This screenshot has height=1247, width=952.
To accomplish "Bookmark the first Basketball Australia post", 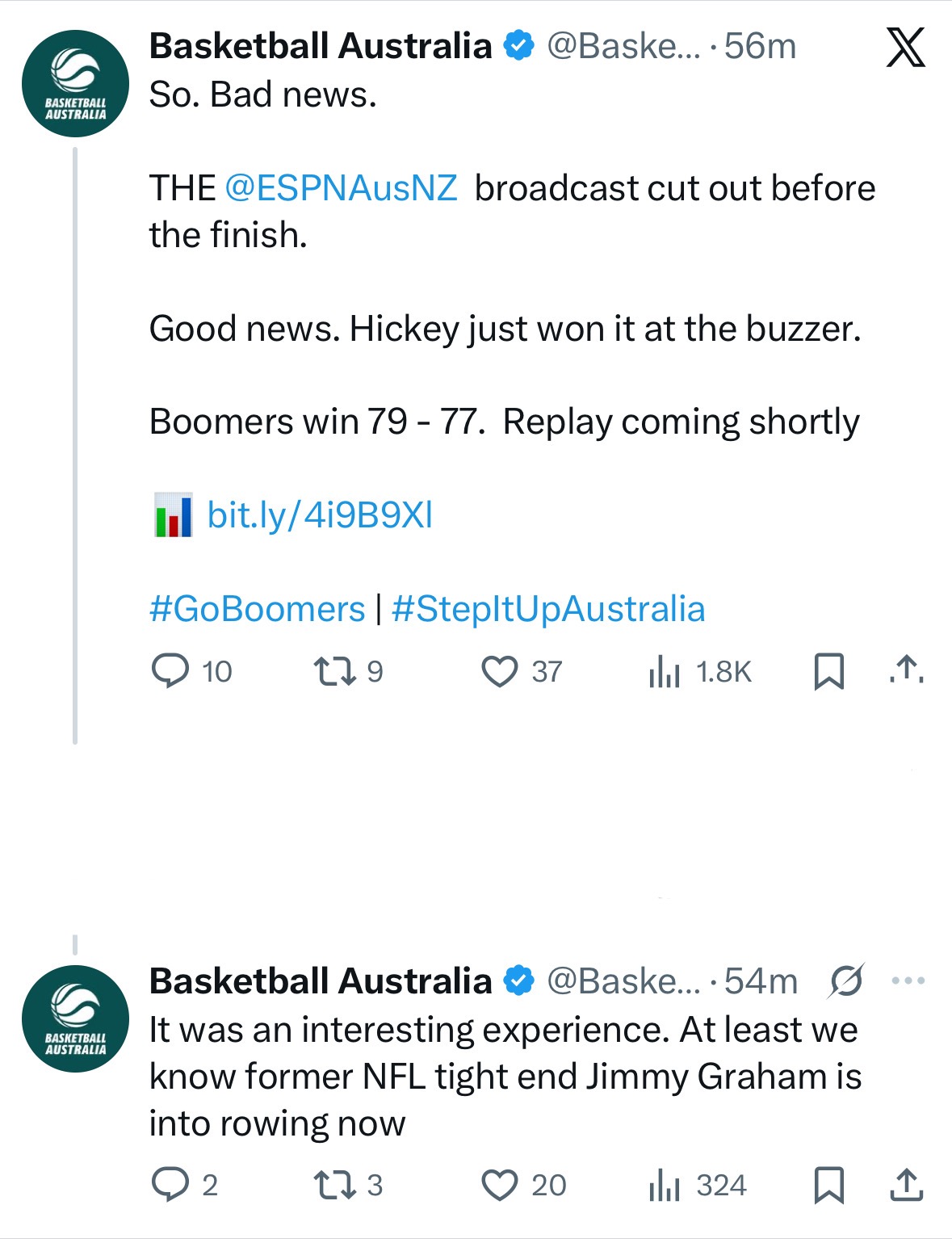I will tap(828, 671).
